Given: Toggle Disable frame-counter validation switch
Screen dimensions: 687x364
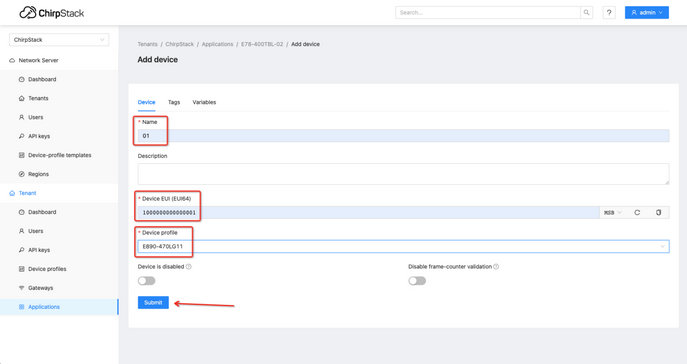Looking at the screenshot, I should tap(417, 281).
